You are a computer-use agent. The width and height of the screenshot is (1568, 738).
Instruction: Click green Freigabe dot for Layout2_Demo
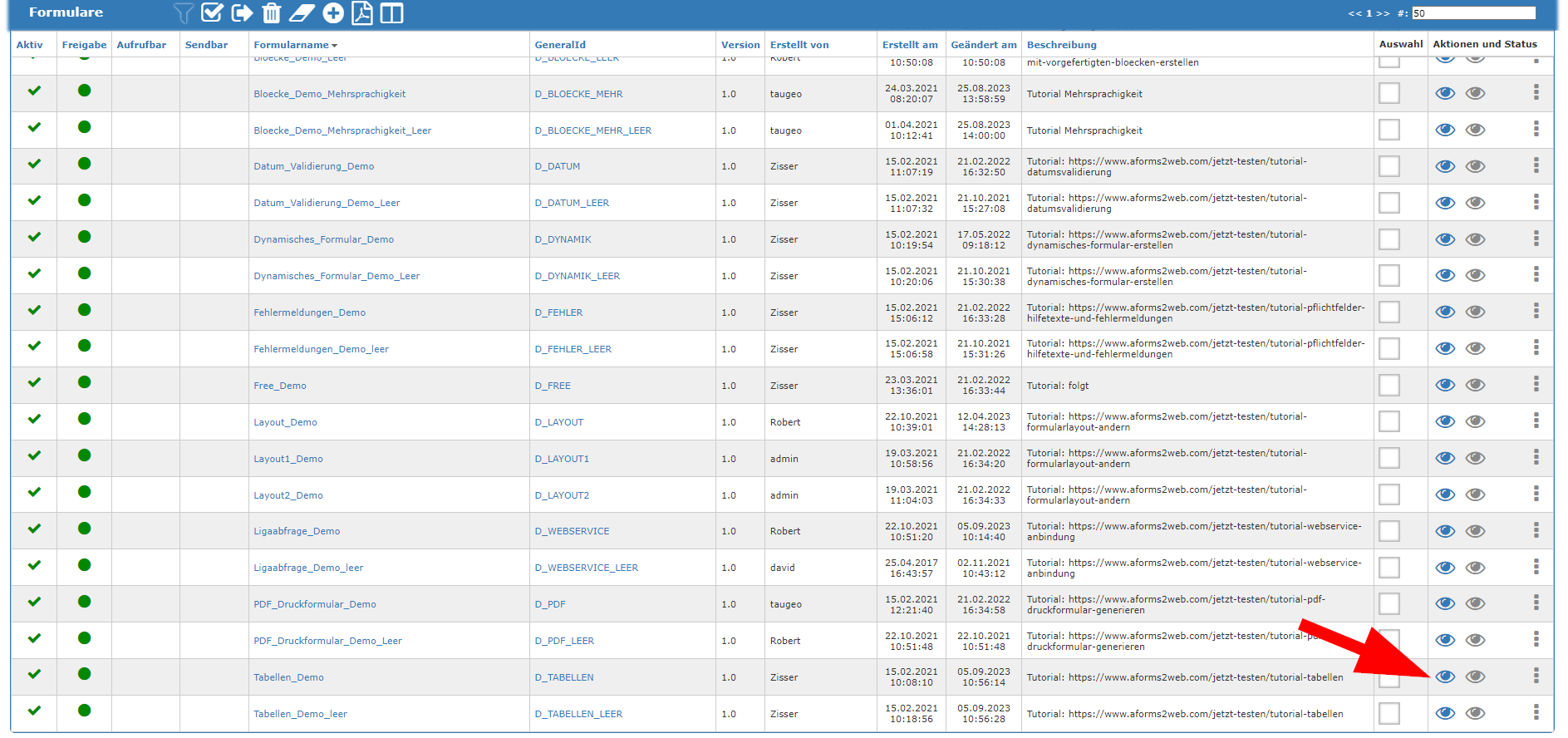(84, 492)
